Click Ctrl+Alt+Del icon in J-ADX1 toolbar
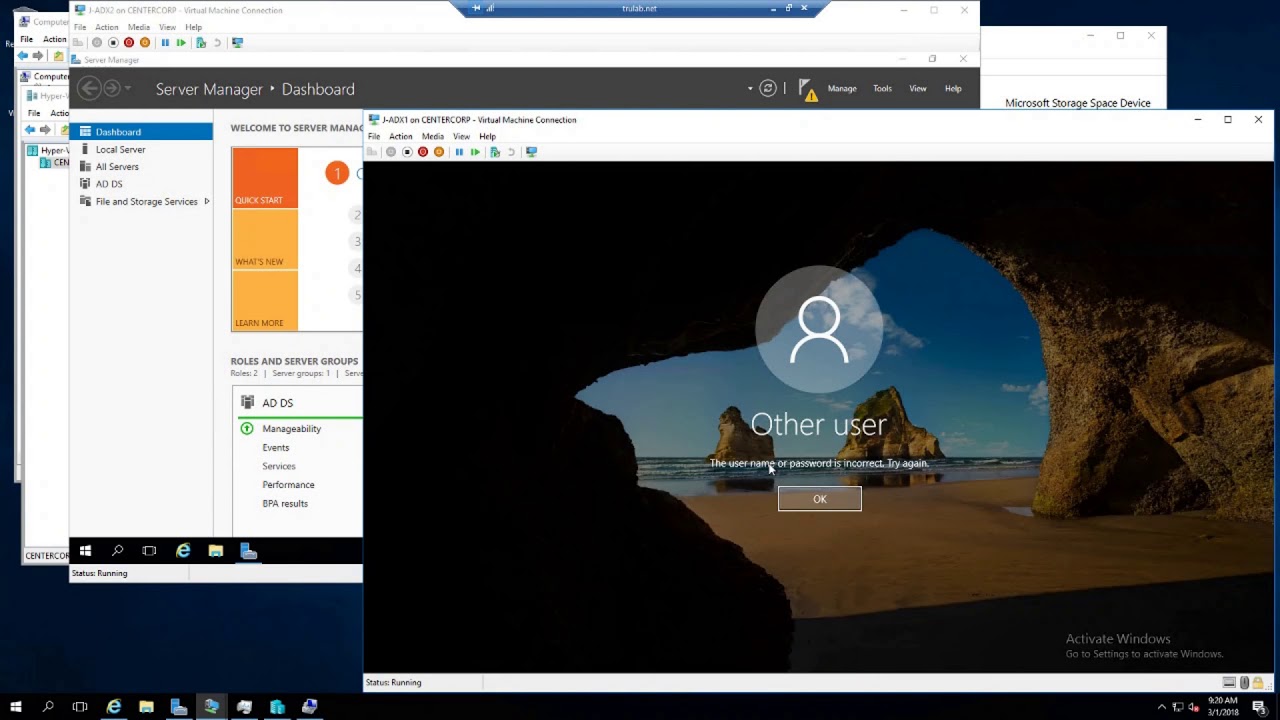Screen dimensions: 1280x720 click(x=373, y=152)
